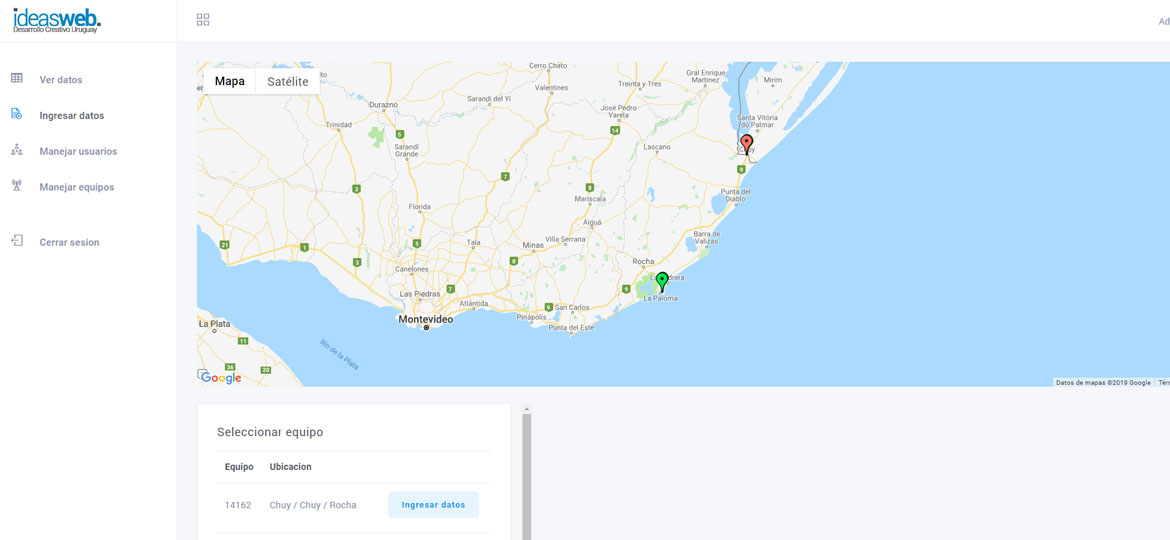Open the Manejar usuarios menu label

coord(78,152)
